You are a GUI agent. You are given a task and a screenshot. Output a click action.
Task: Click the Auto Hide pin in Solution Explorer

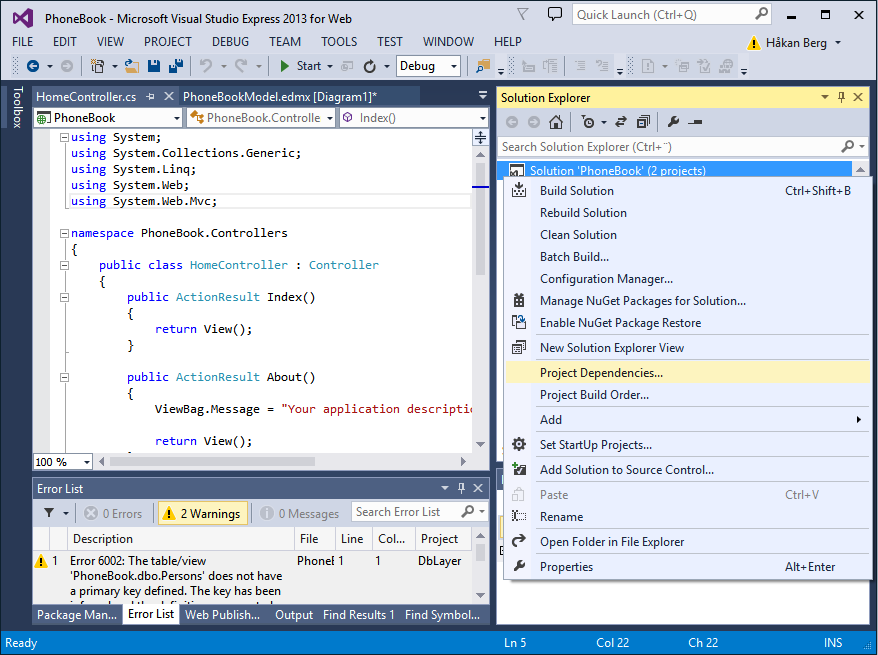tap(841, 97)
